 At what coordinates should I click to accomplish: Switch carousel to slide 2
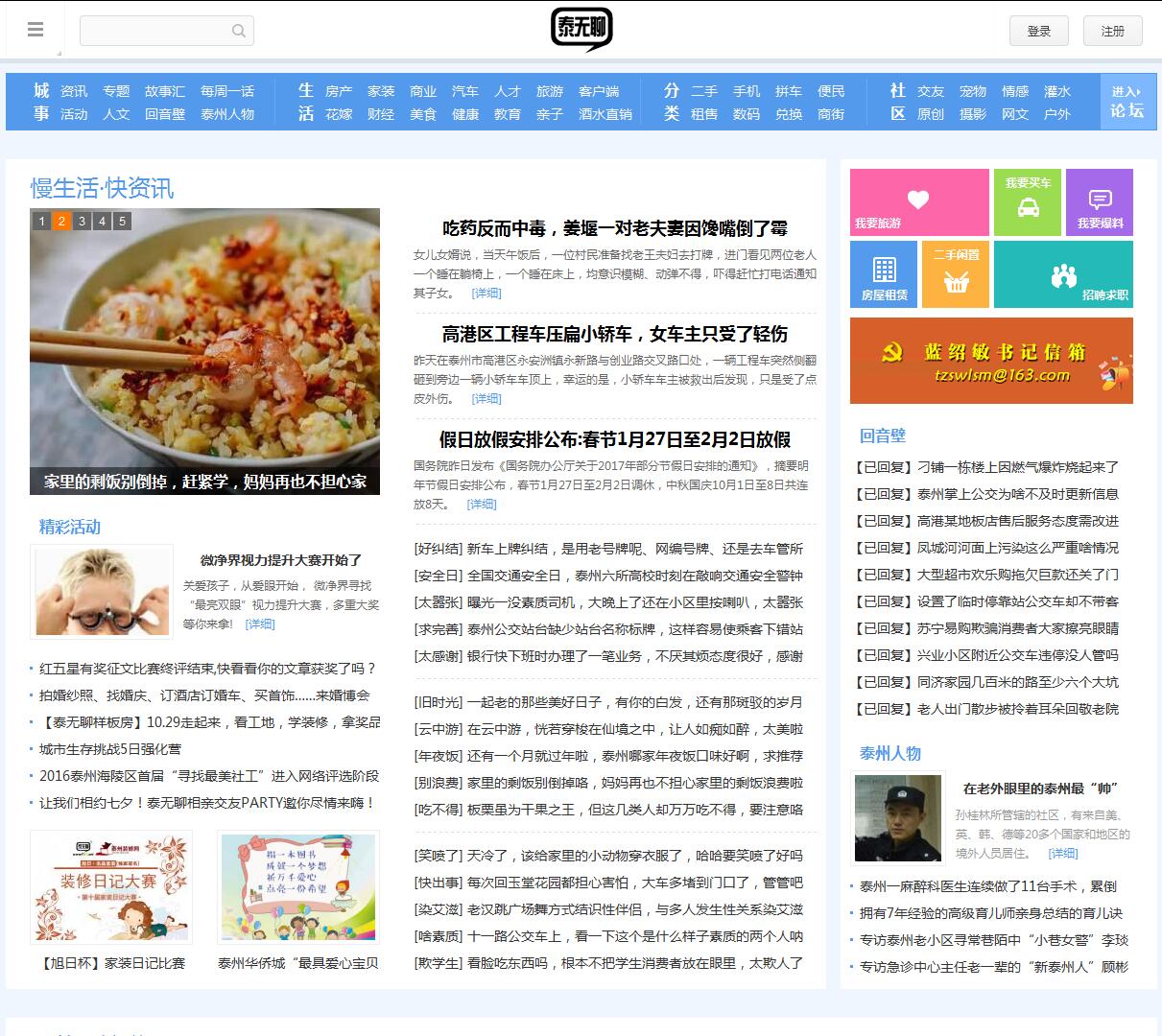coord(61,221)
